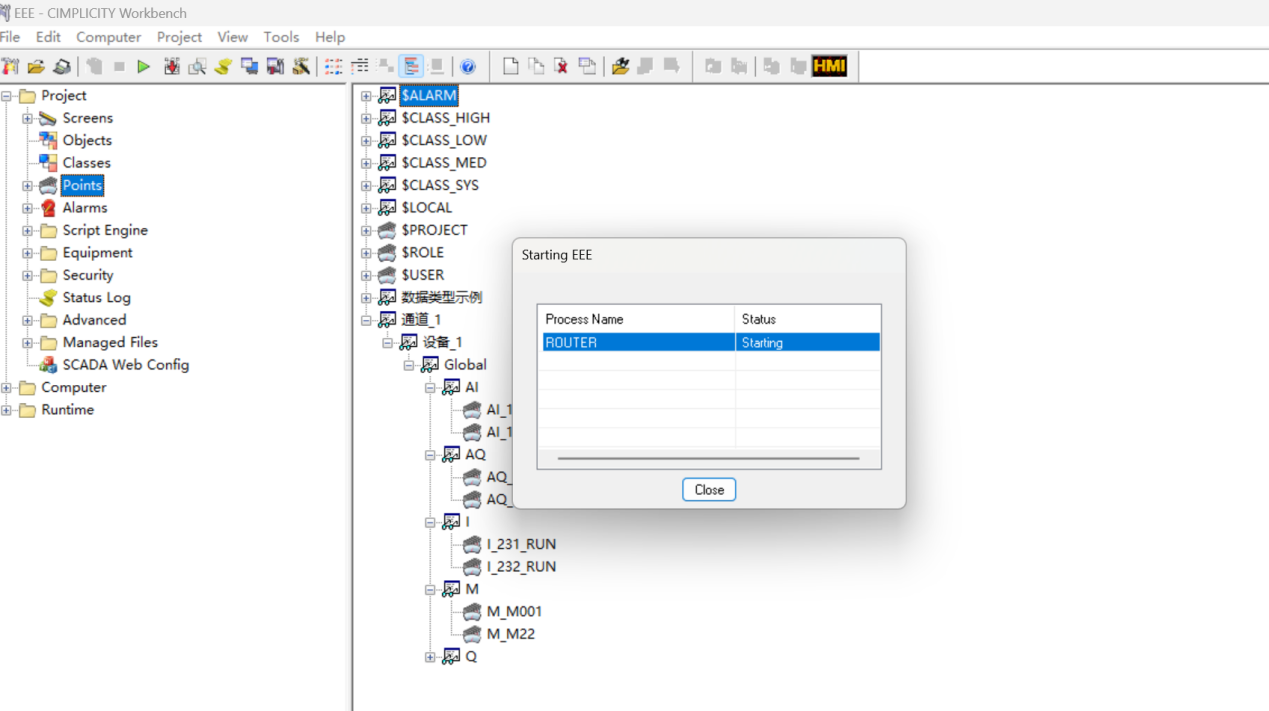Select the 数据类型示例 tree item
The image size is (1269, 711).
point(442,298)
